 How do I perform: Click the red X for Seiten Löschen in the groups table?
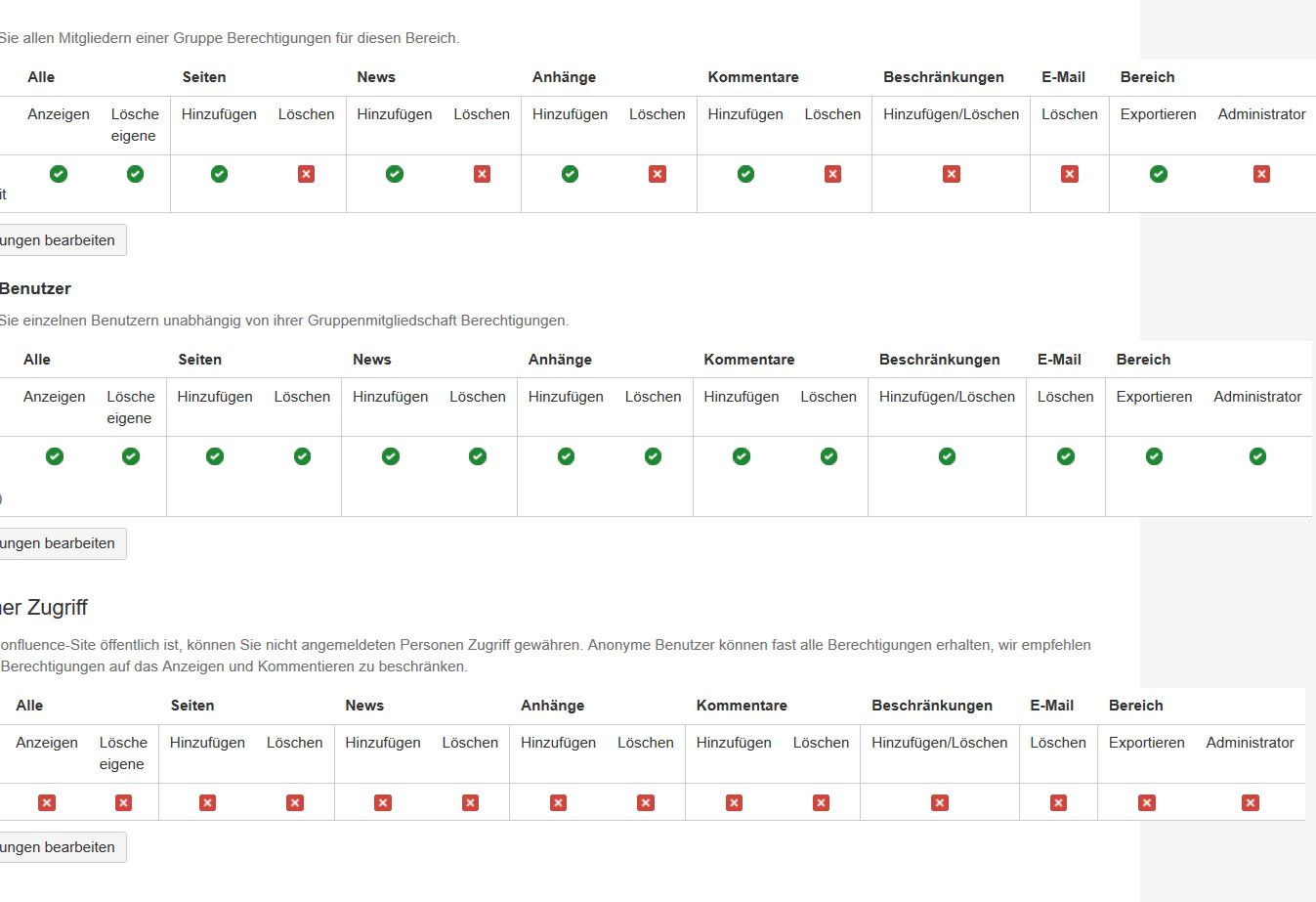point(307,174)
